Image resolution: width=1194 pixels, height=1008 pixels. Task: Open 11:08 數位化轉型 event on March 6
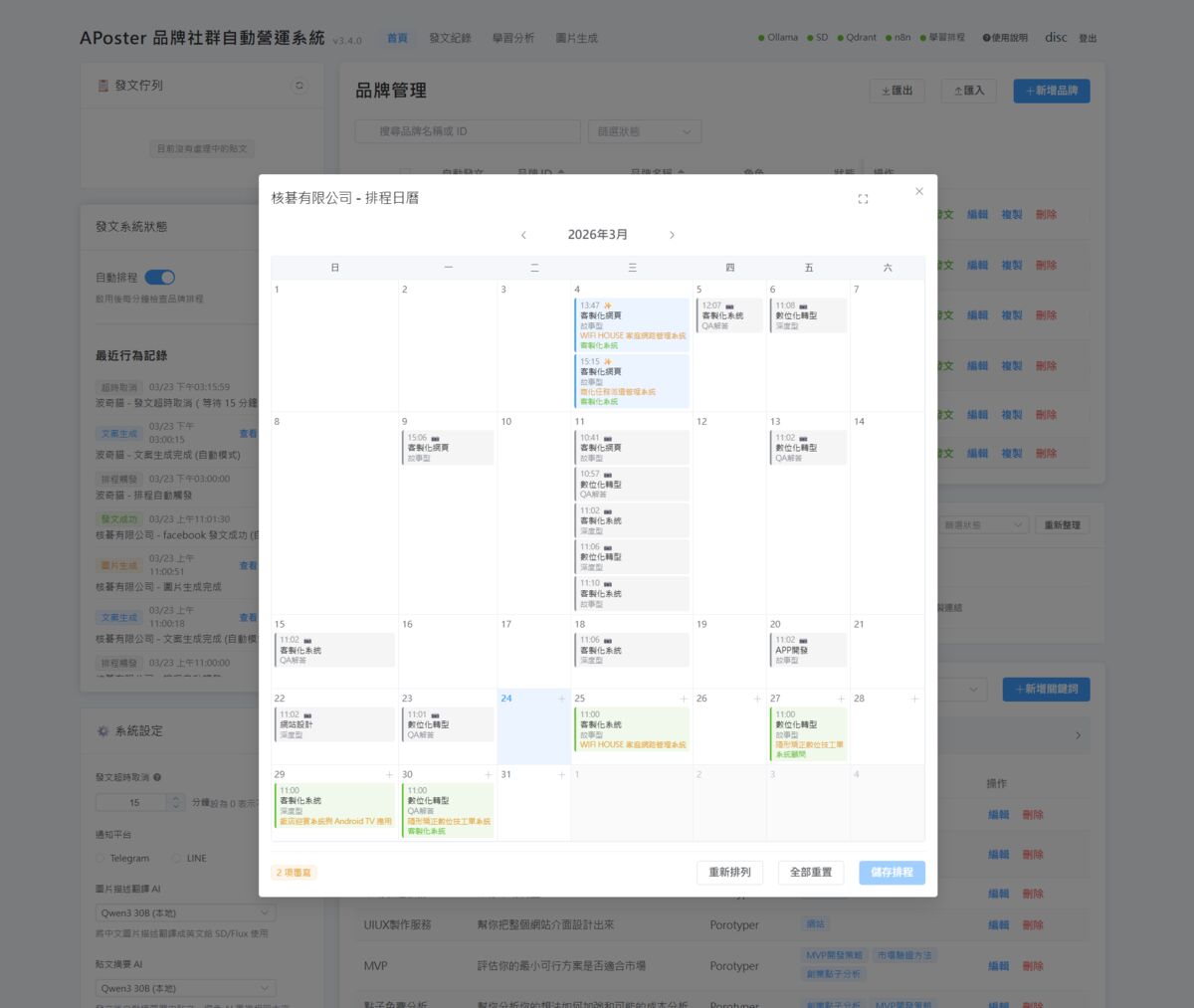[x=808, y=315]
